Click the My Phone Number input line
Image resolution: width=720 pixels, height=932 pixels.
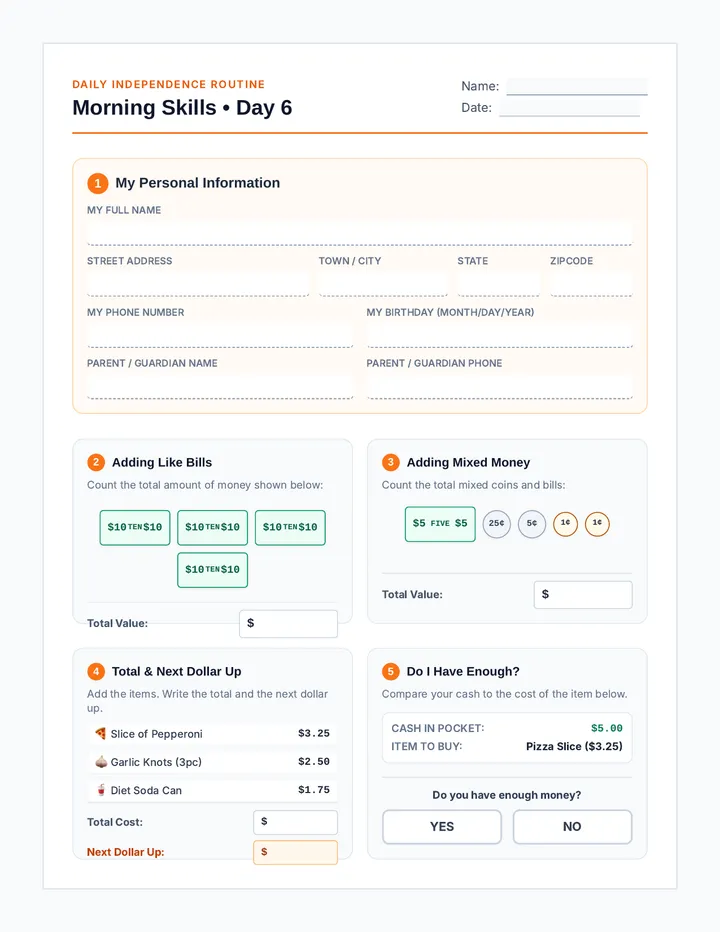pyautogui.click(x=220, y=336)
